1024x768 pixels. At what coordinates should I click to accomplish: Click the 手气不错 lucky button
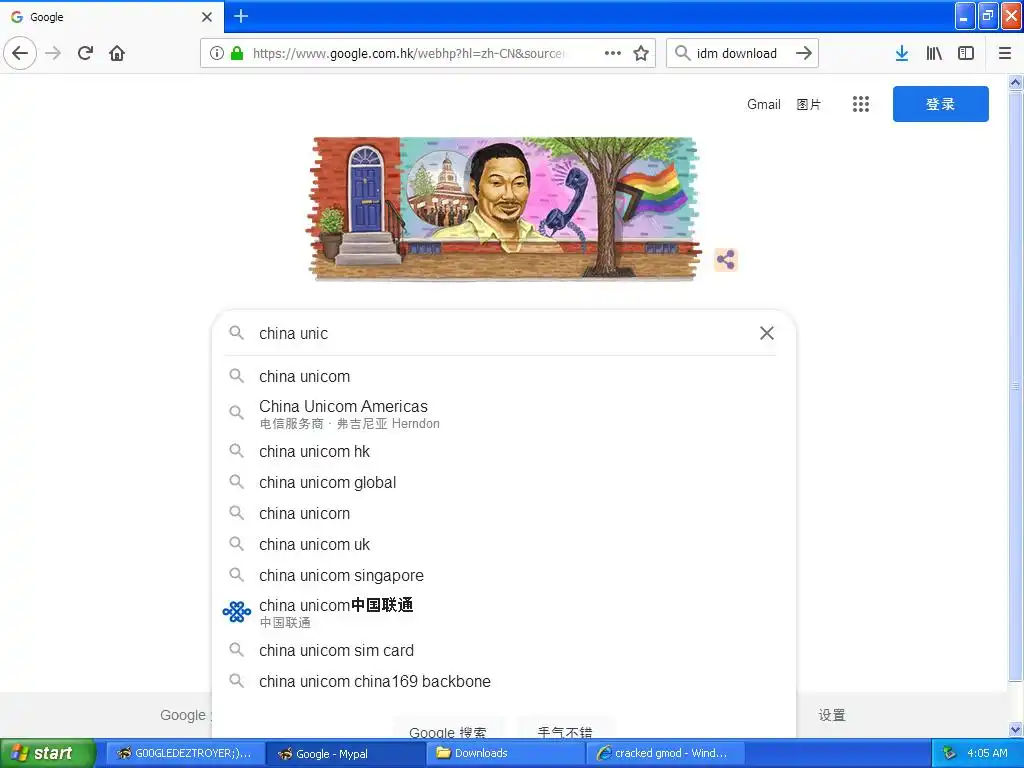(565, 730)
